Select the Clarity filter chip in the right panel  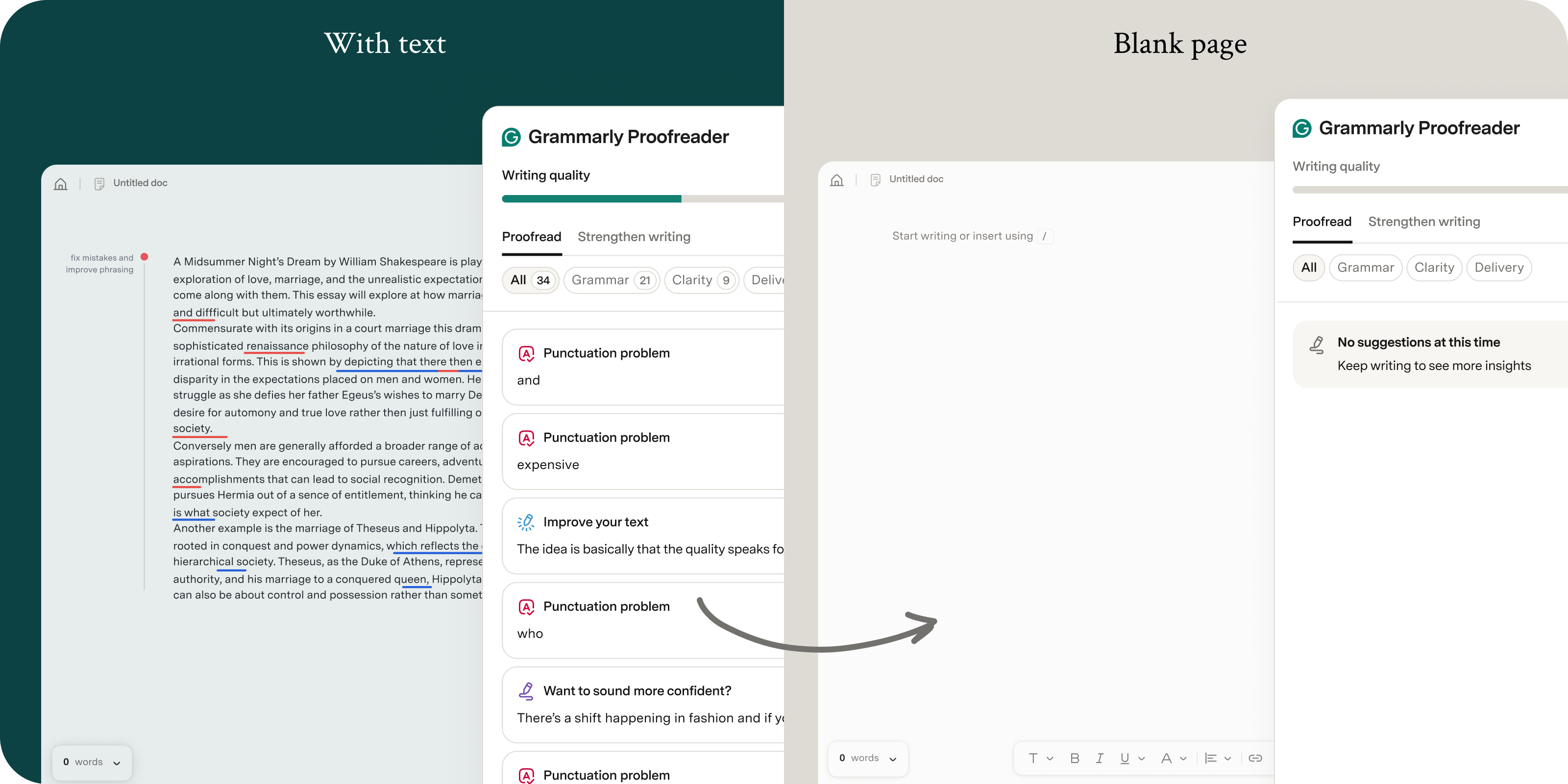point(1434,267)
